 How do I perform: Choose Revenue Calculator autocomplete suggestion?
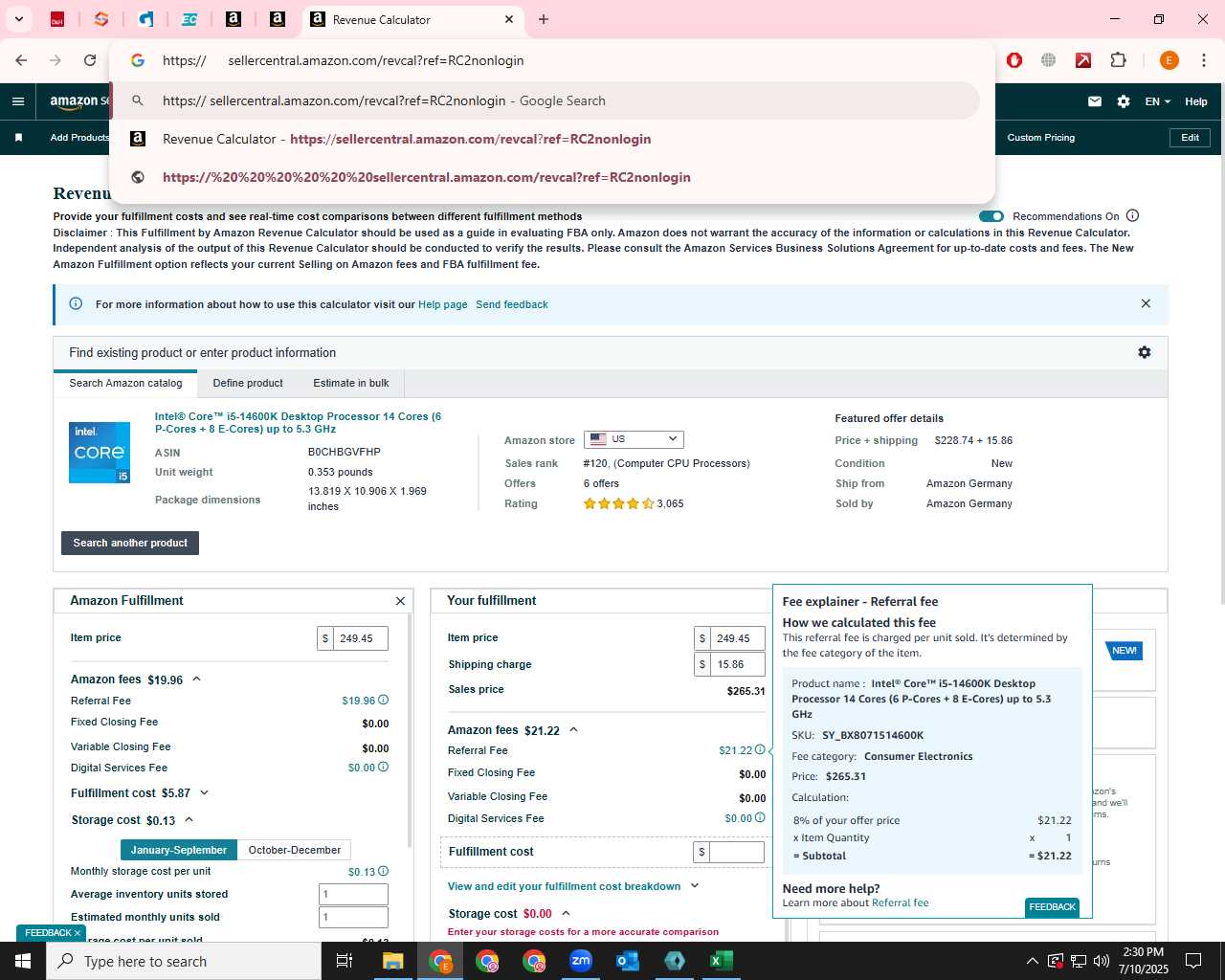coord(545,139)
